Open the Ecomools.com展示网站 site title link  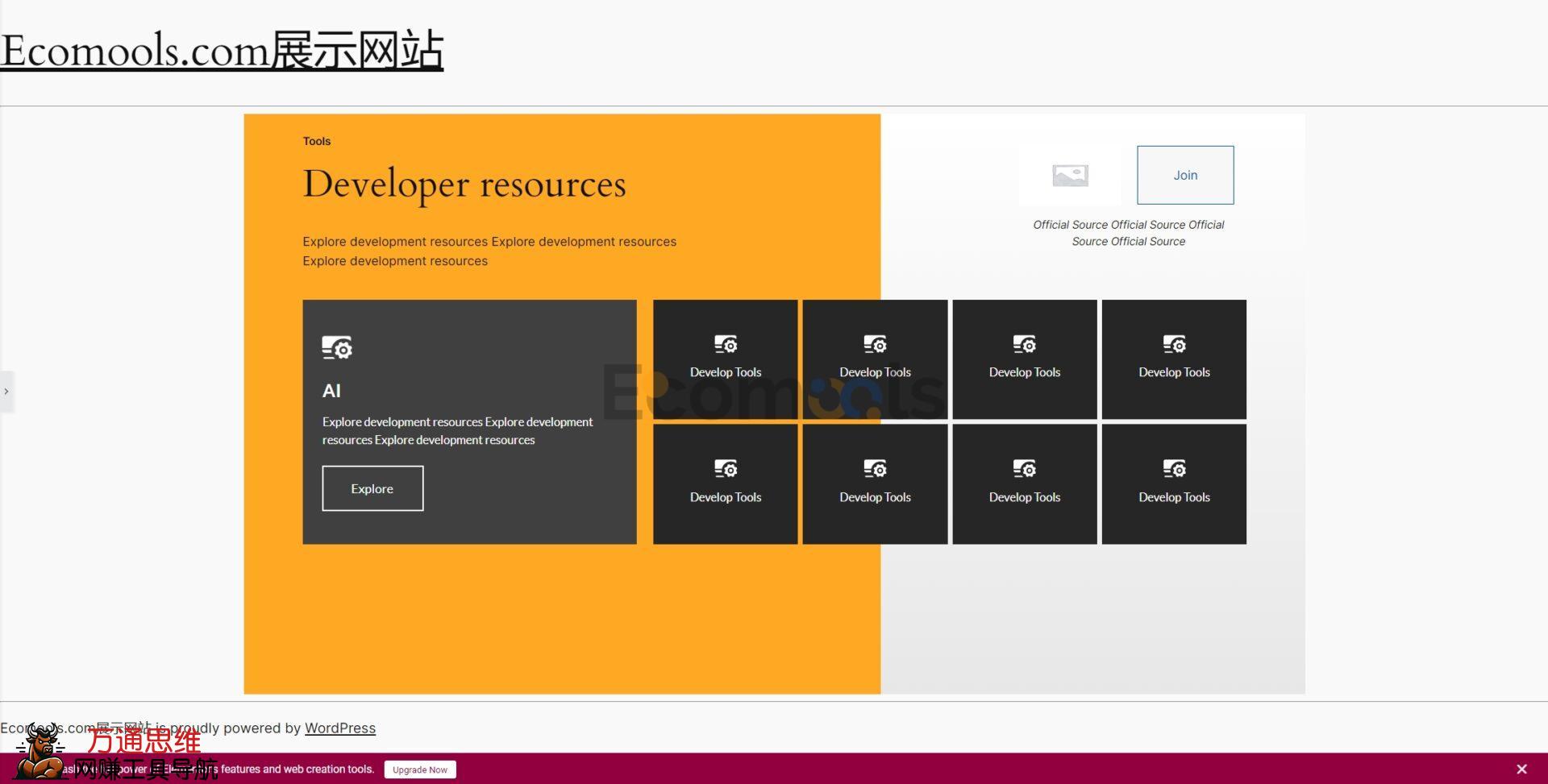[222, 50]
